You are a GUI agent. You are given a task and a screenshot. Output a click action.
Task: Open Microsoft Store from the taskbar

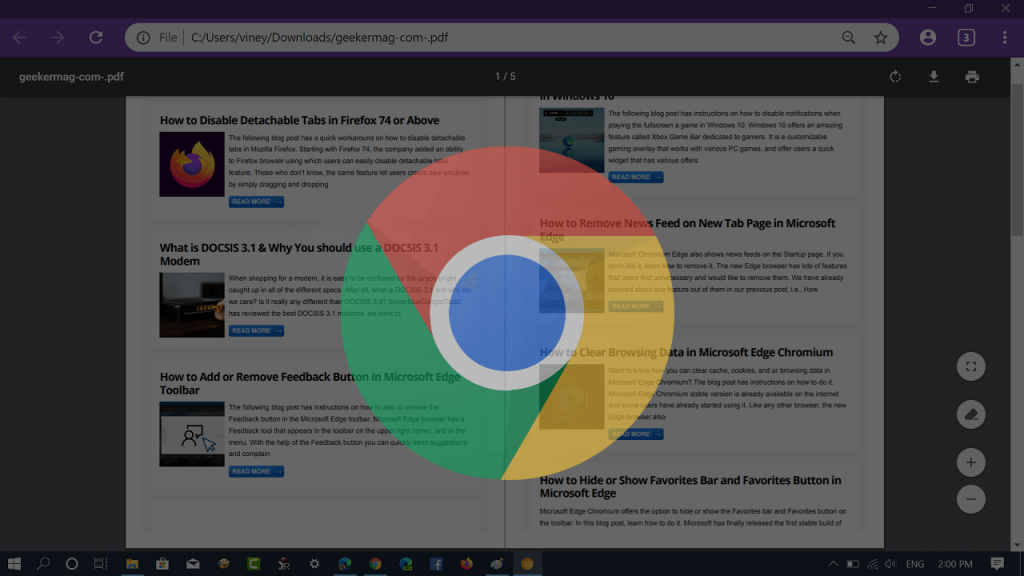click(x=162, y=564)
